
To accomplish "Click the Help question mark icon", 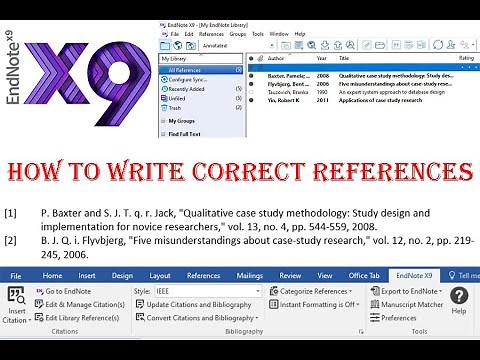I will 459,296.
